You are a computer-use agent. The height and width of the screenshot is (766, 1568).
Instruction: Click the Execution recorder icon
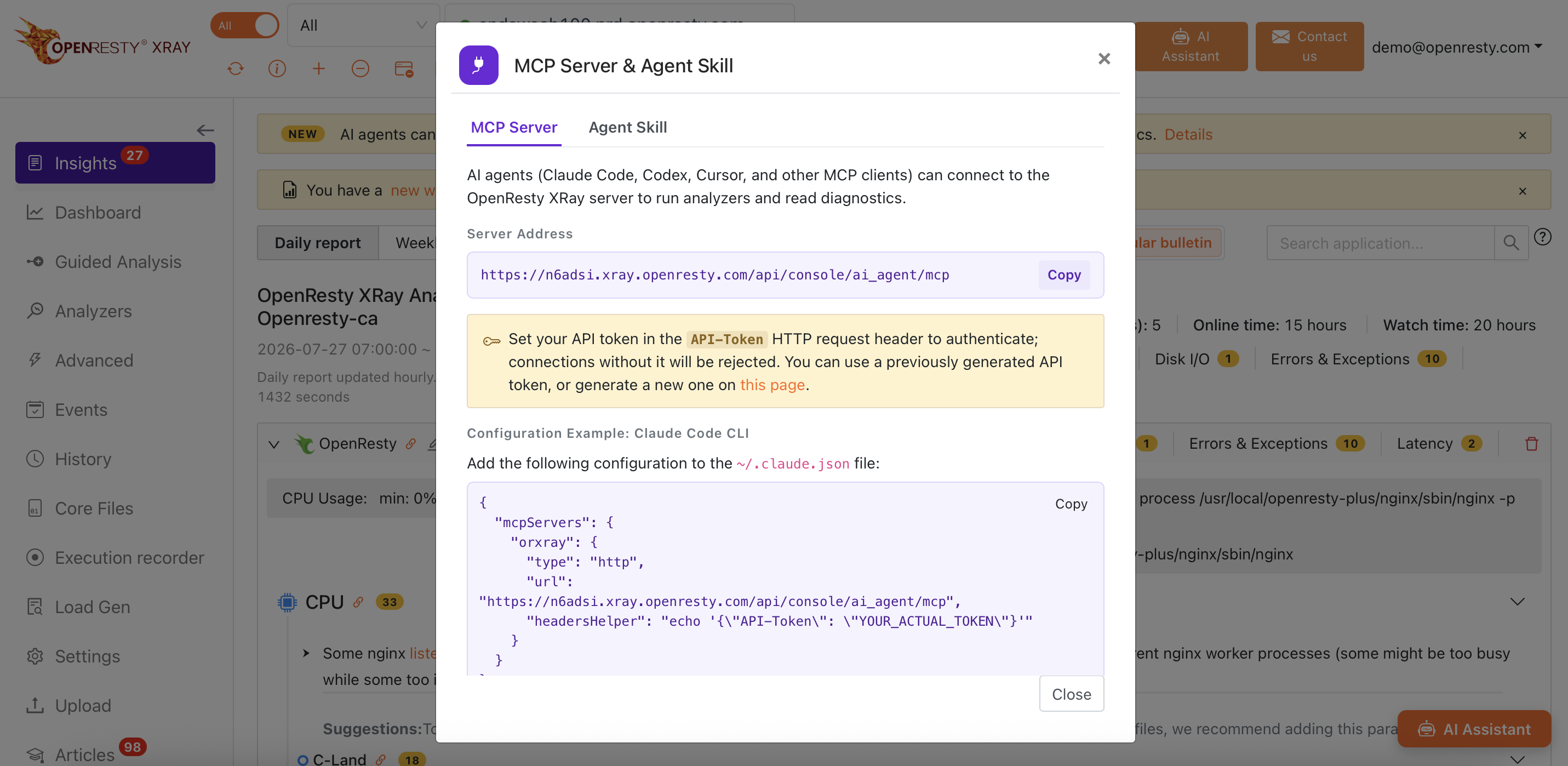coord(35,557)
